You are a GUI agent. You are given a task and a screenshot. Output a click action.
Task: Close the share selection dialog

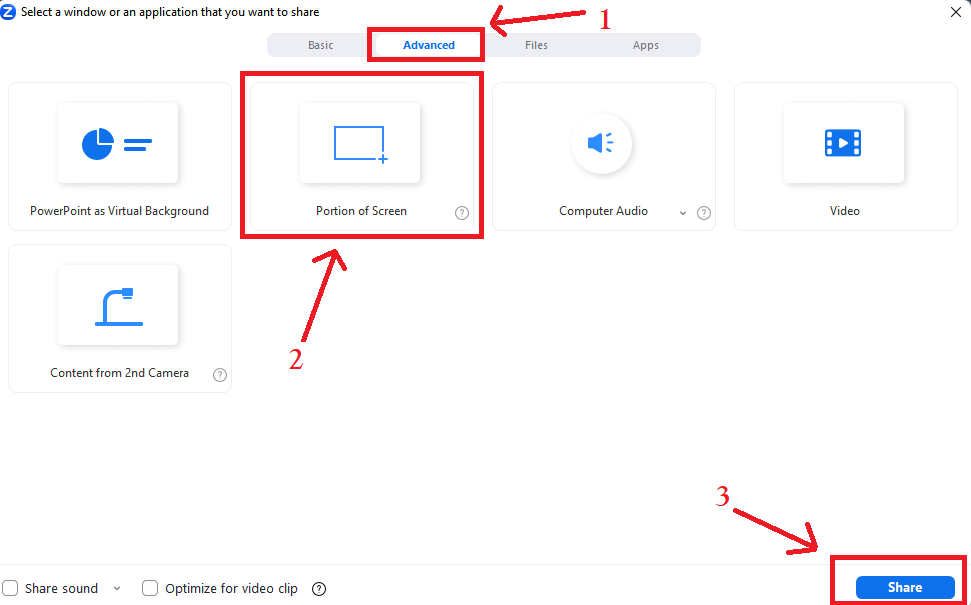click(957, 11)
